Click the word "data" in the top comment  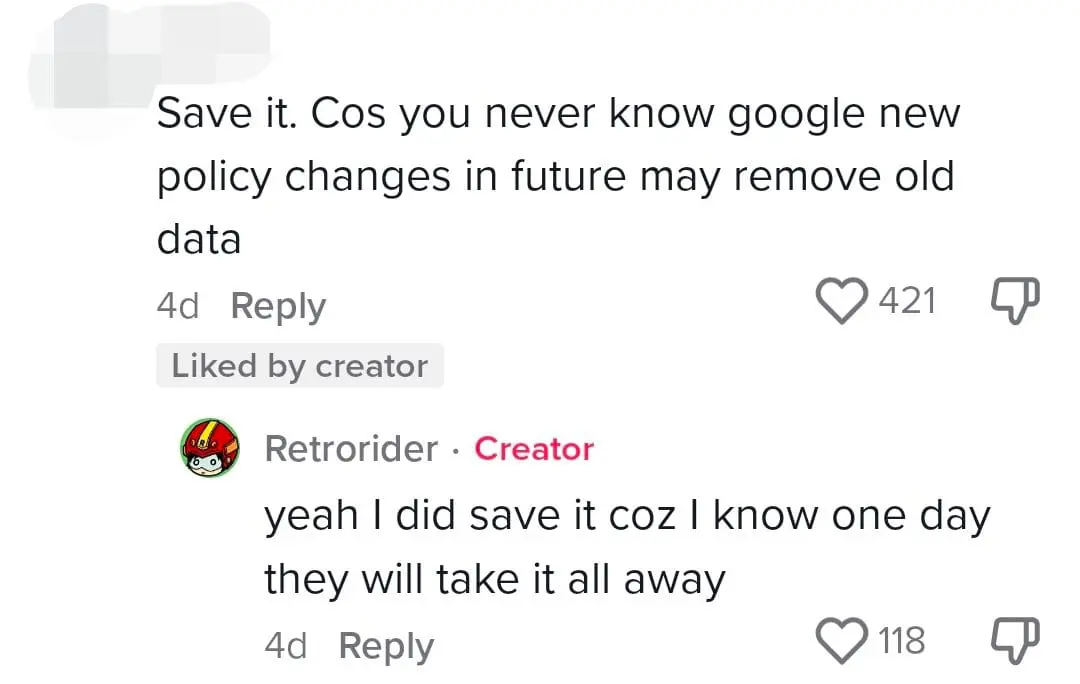199,240
